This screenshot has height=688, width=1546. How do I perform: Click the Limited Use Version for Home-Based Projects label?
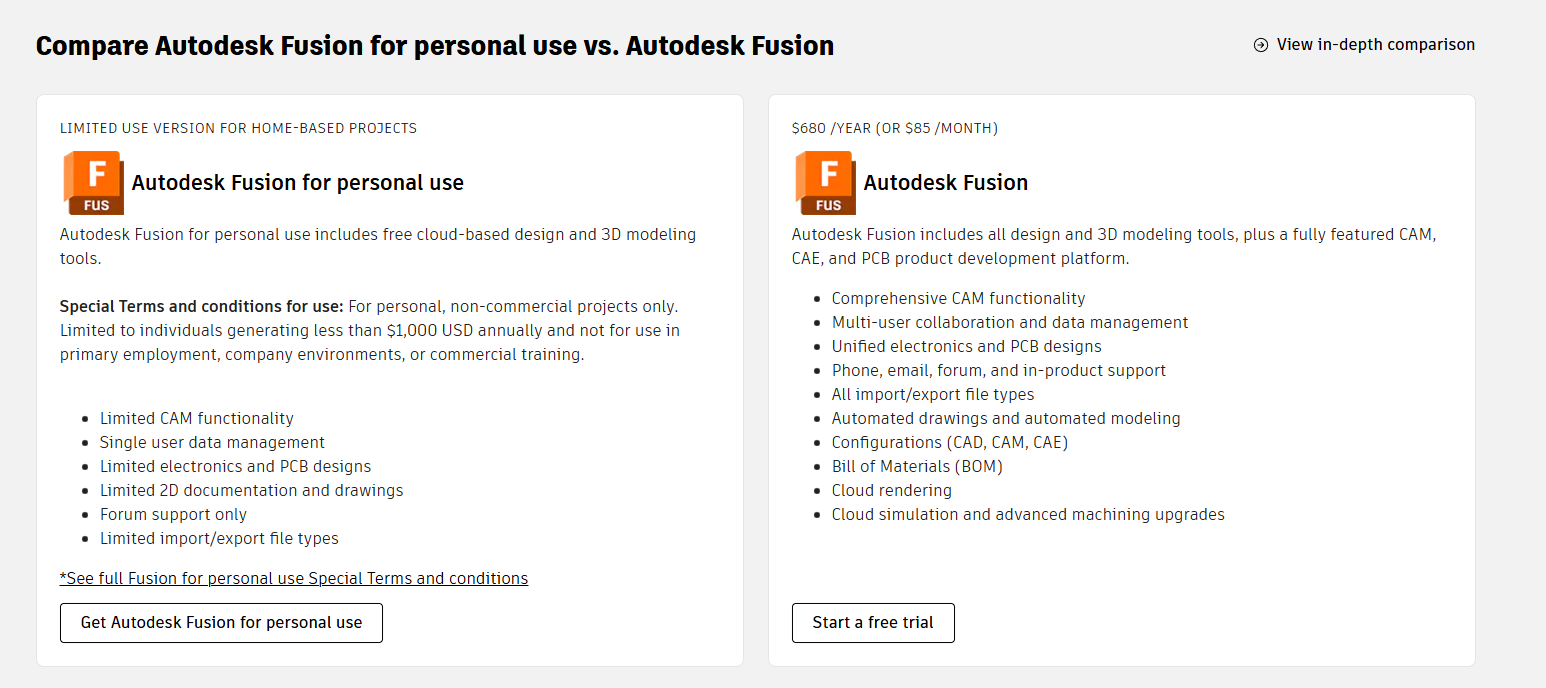pos(238,128)
